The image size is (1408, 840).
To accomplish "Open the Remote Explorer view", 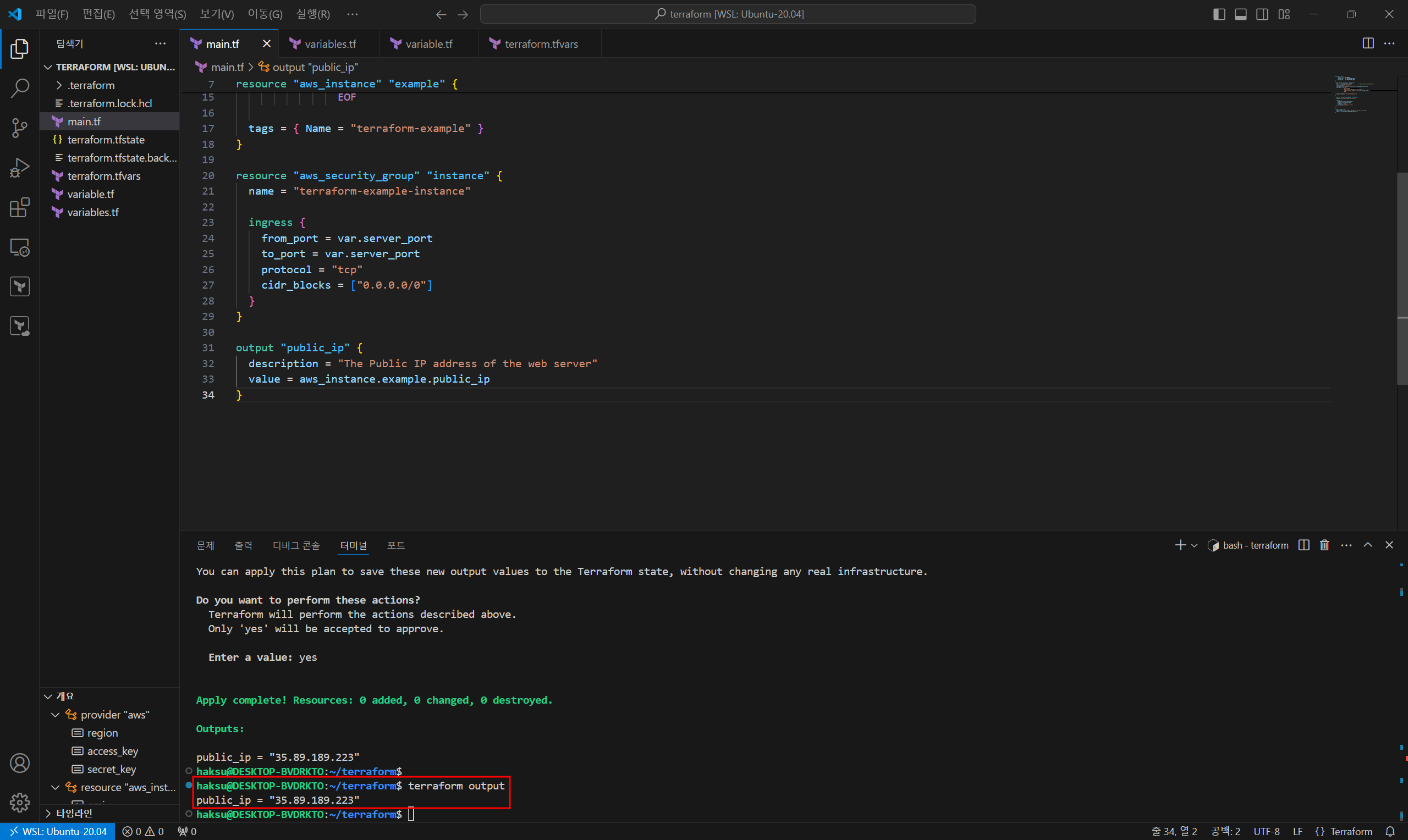I will point(20,247).
